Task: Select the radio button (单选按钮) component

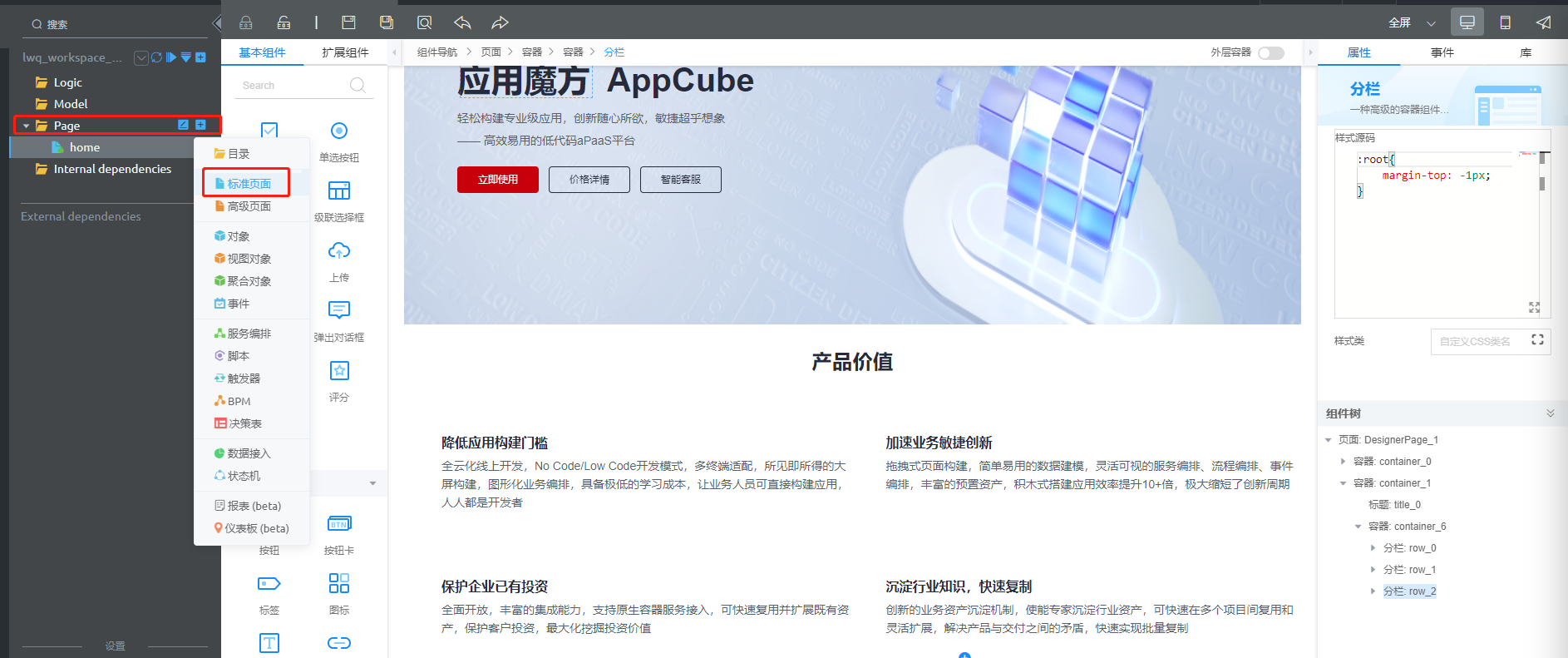Action: coord(339,141)
